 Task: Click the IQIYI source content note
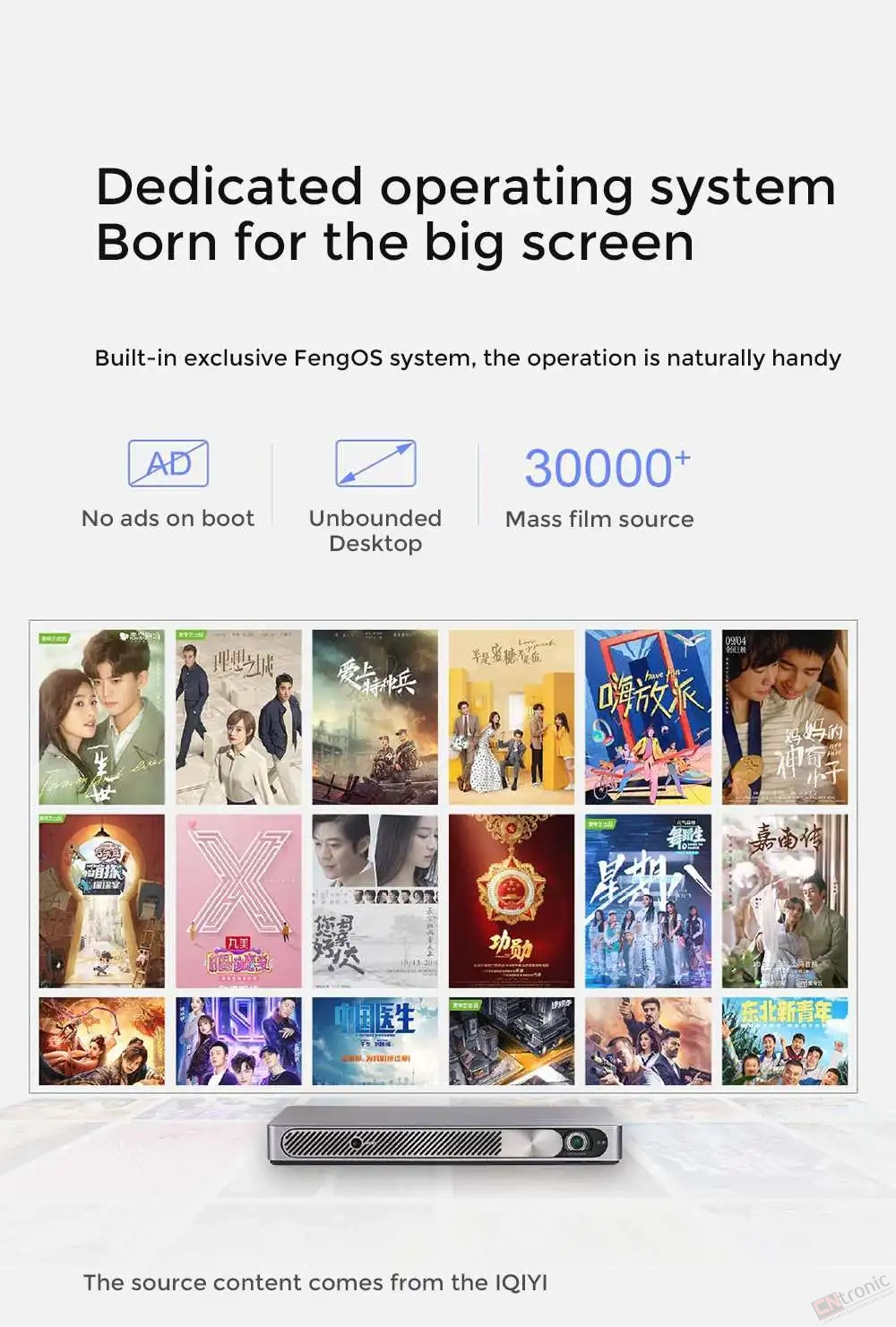315,1282
